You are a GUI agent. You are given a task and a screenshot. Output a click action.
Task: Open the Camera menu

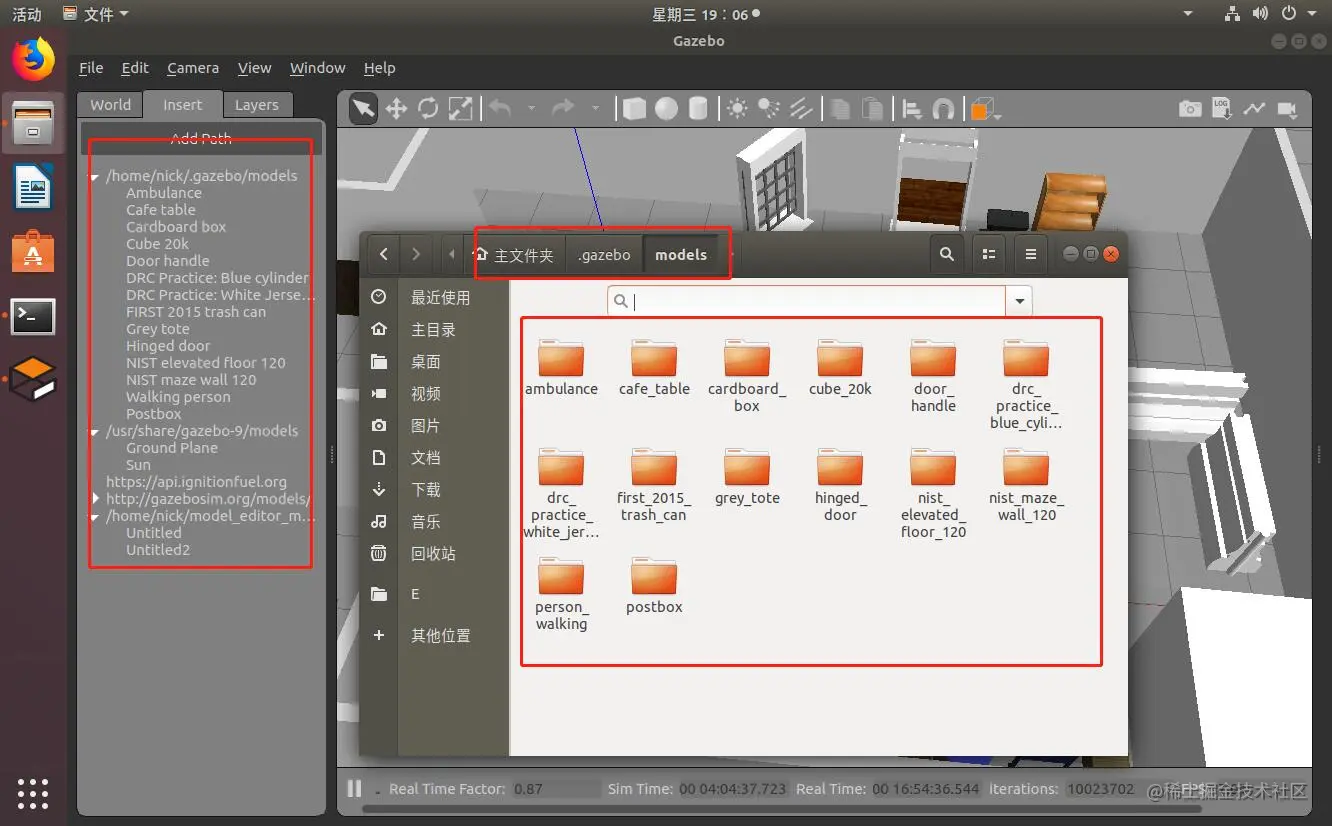pyautogui.click(x=193, y=68)
